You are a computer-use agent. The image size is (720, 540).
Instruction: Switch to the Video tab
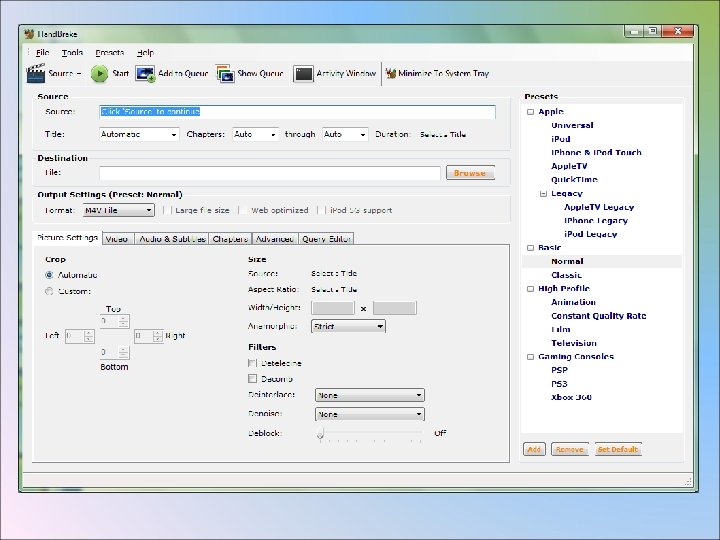(x=117, y=239)
